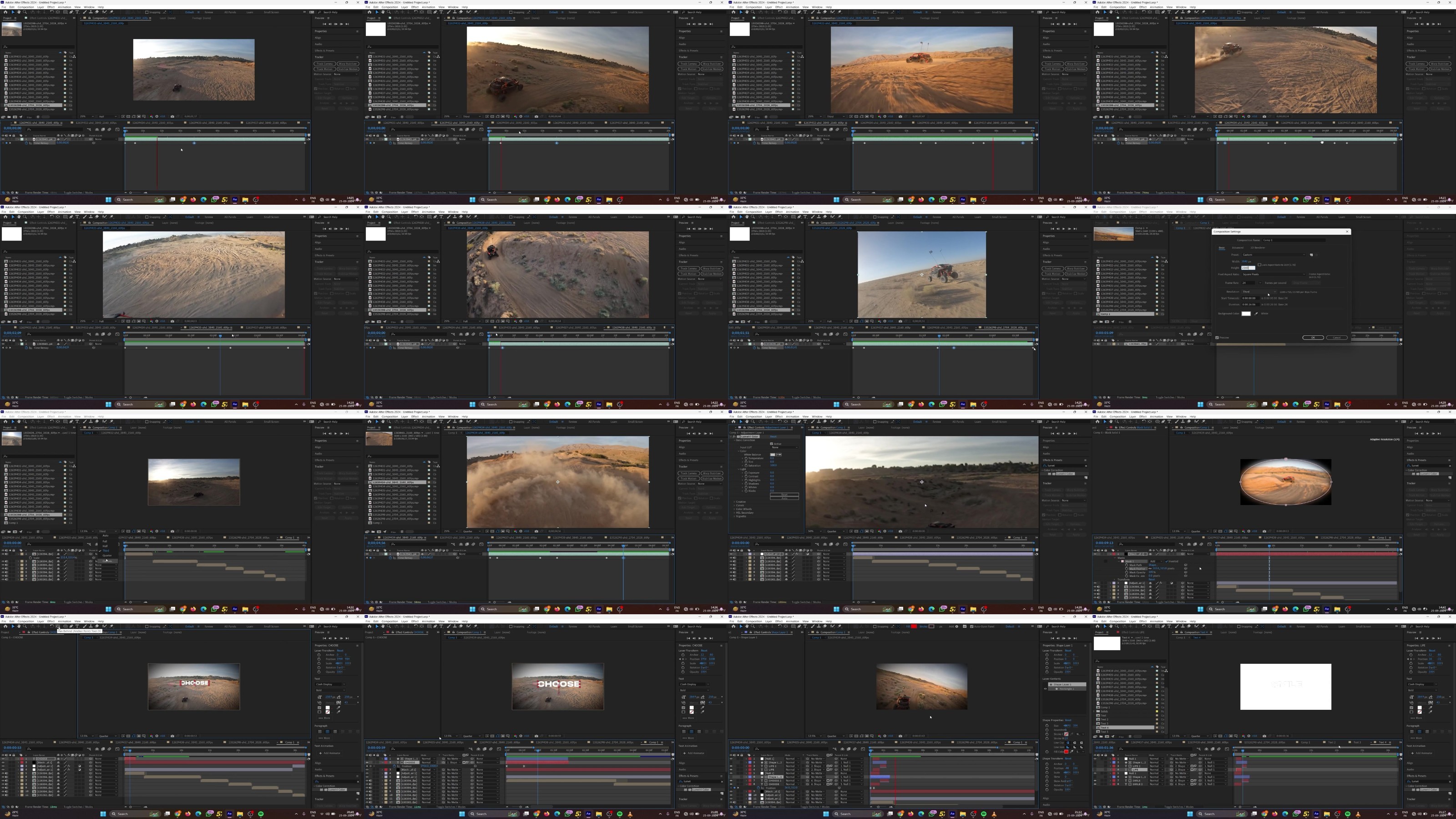Select Puppet Pin tool in Pan Behind tooltip window

(112, 626)
